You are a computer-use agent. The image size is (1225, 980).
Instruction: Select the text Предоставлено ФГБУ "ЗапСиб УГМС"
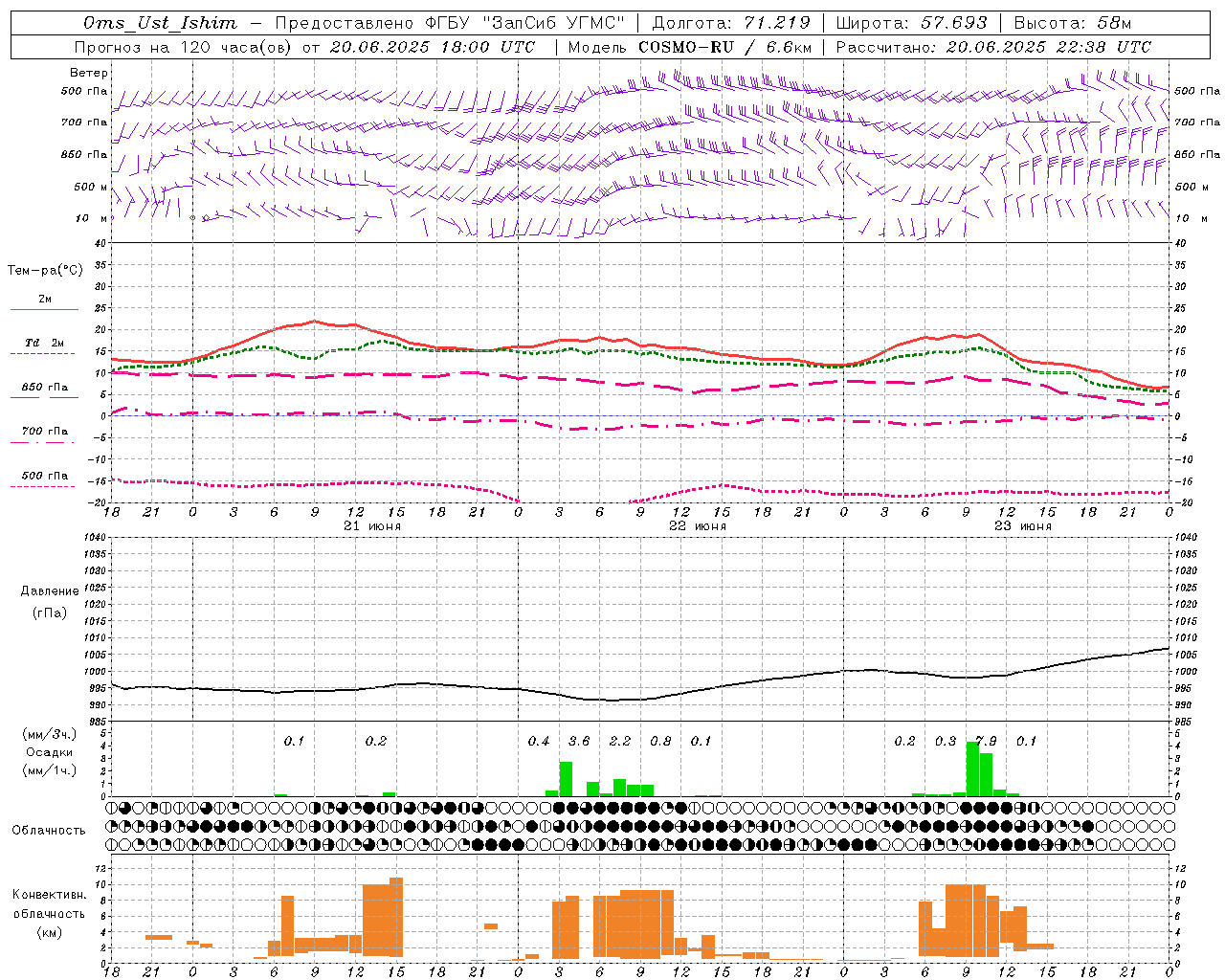450,23
